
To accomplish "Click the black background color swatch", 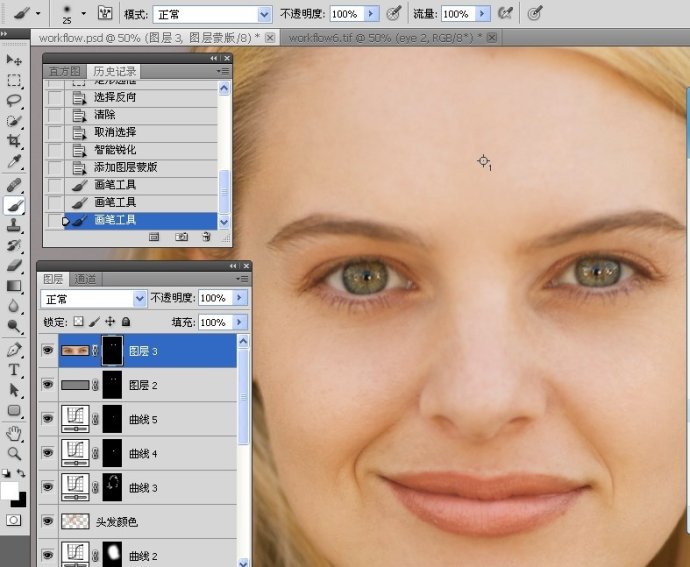I will (21, 501).
